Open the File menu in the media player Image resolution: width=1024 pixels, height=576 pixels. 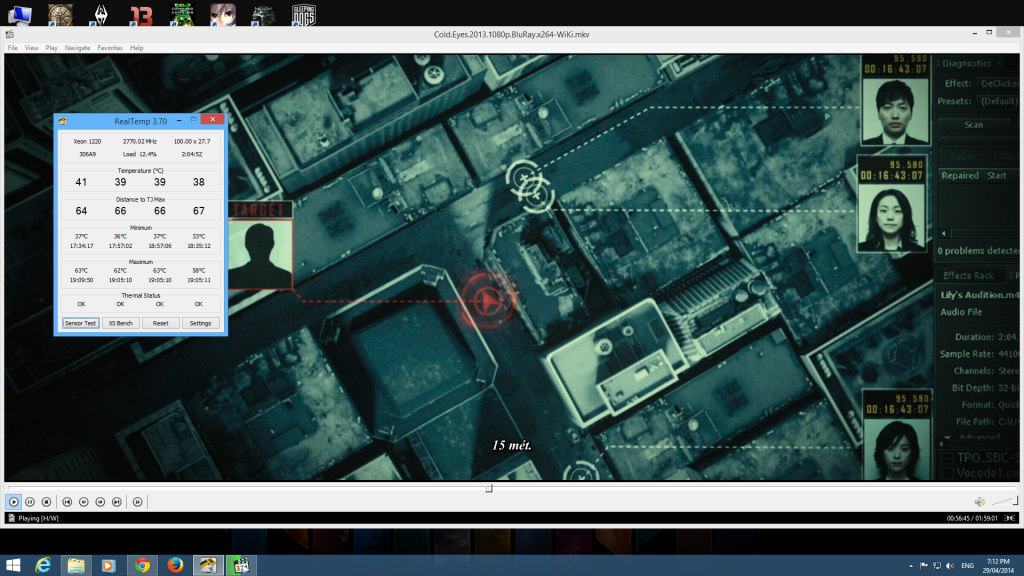12,48
